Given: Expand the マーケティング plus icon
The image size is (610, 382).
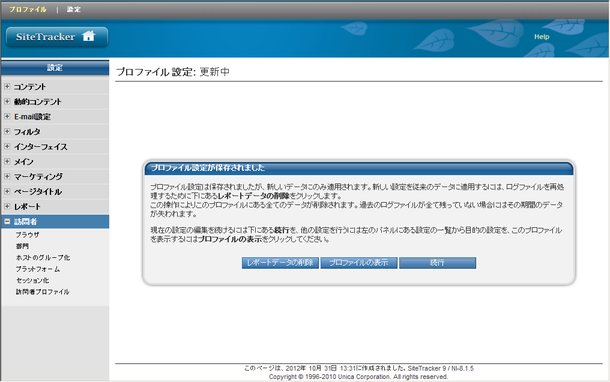Looking at the screenshot, I should (x=7, y=176).
